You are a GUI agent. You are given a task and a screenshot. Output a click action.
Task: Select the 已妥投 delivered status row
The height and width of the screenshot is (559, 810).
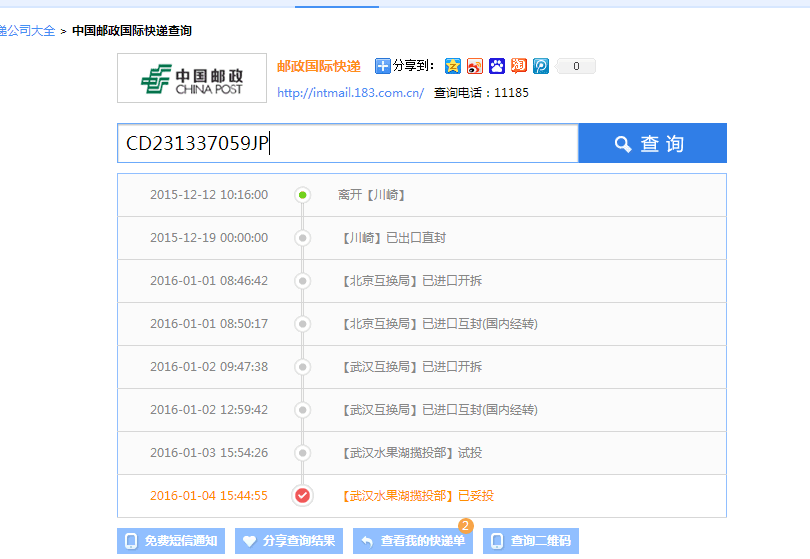tap(421, 495)
